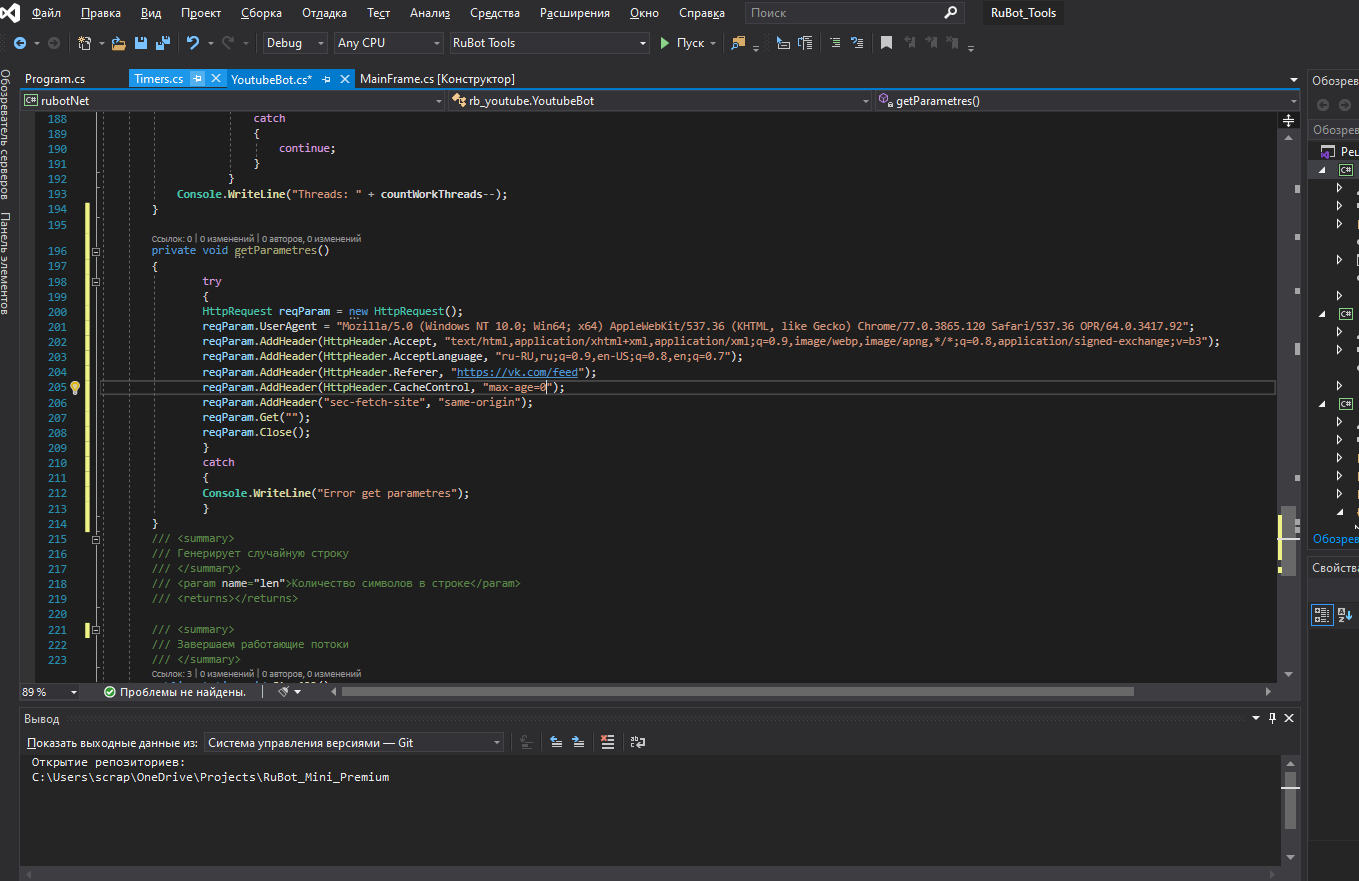Screen dimensions: 1359x881
Task: Clear all output with the red-X list icon
Action: tap(607, 742)
